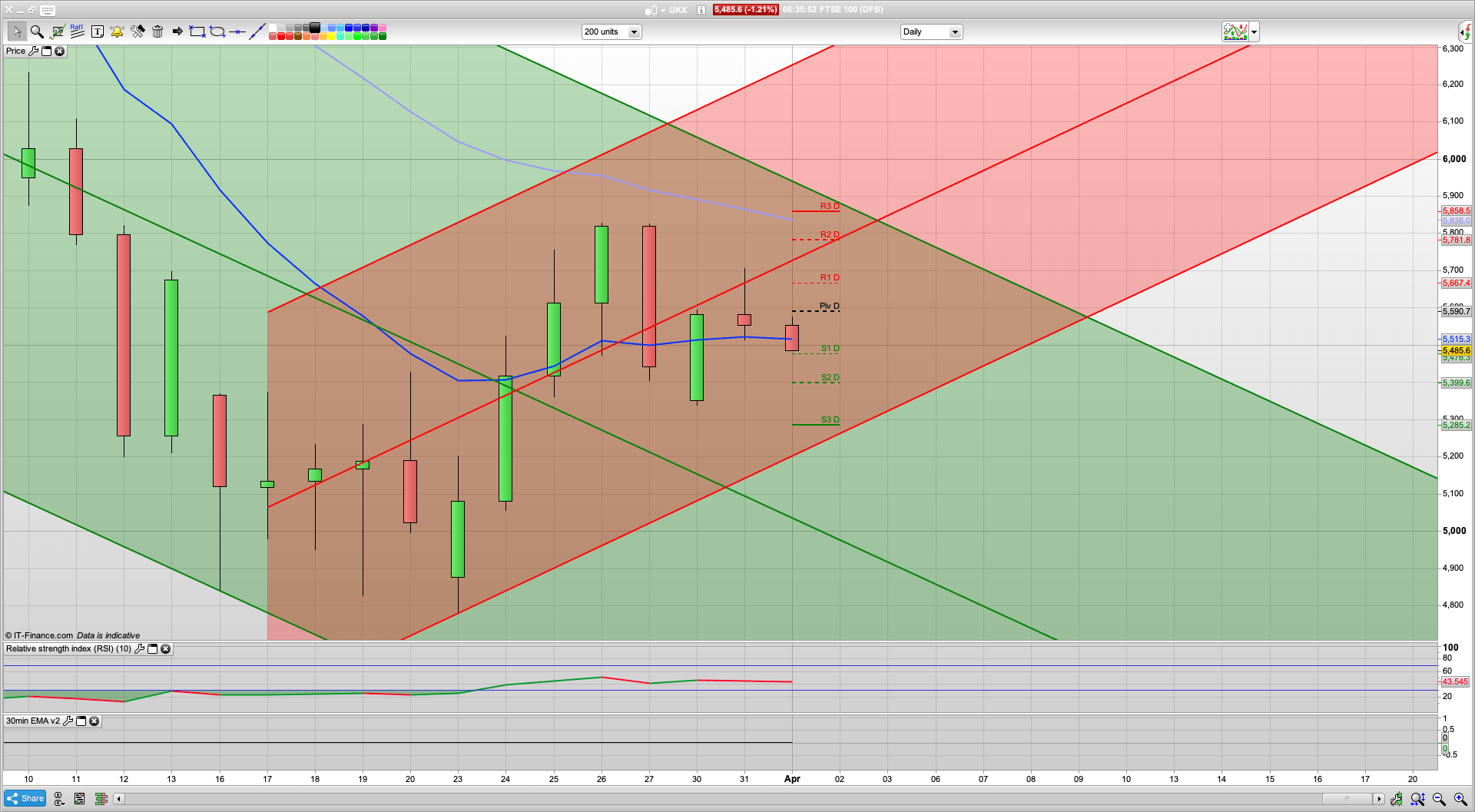Open the UKX instrument dropdown arrow
Image resolution: width=1475 pixels, height=812 pixels.
[x=663, y=11]
